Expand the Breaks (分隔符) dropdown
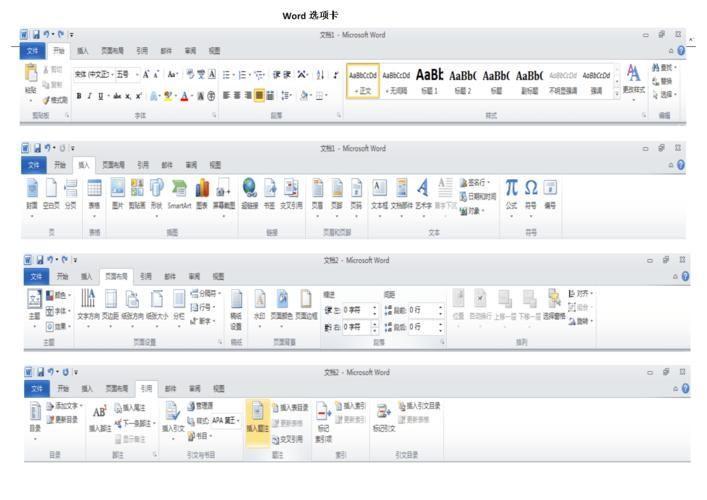 [206, 294]
